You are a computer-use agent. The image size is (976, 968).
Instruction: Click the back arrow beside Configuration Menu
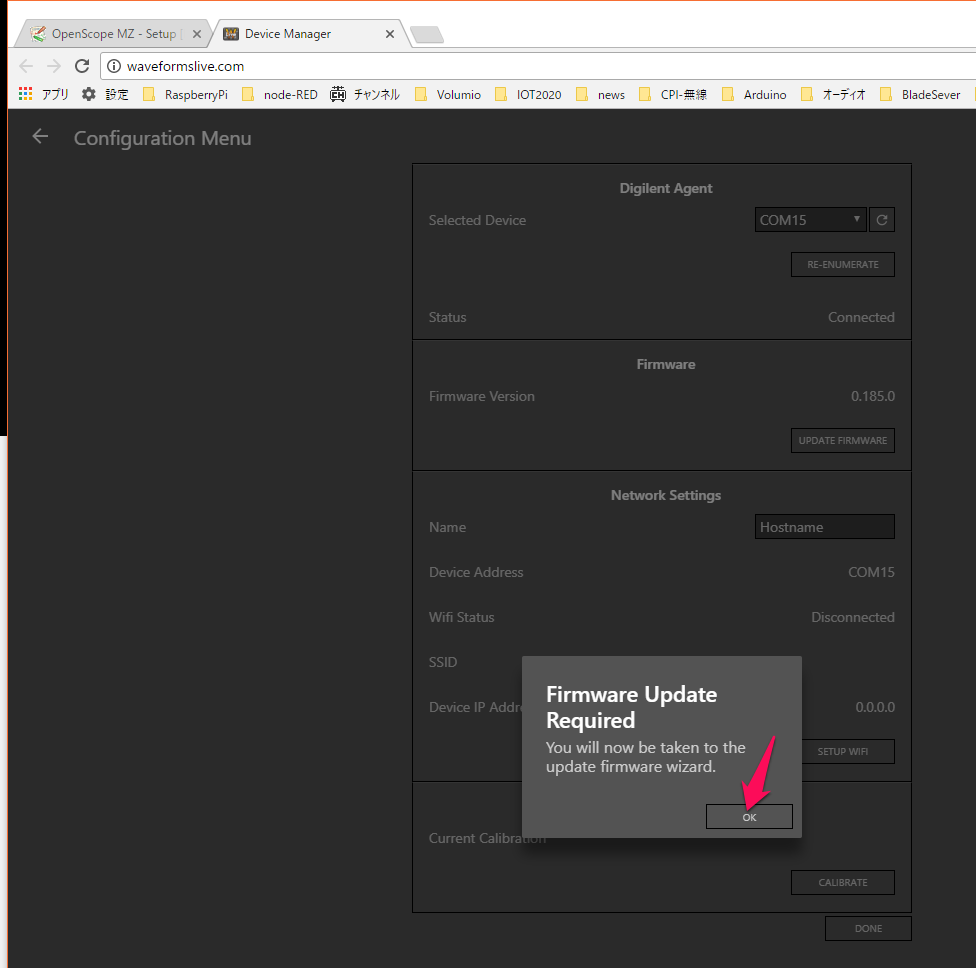(x=40, y=137)
